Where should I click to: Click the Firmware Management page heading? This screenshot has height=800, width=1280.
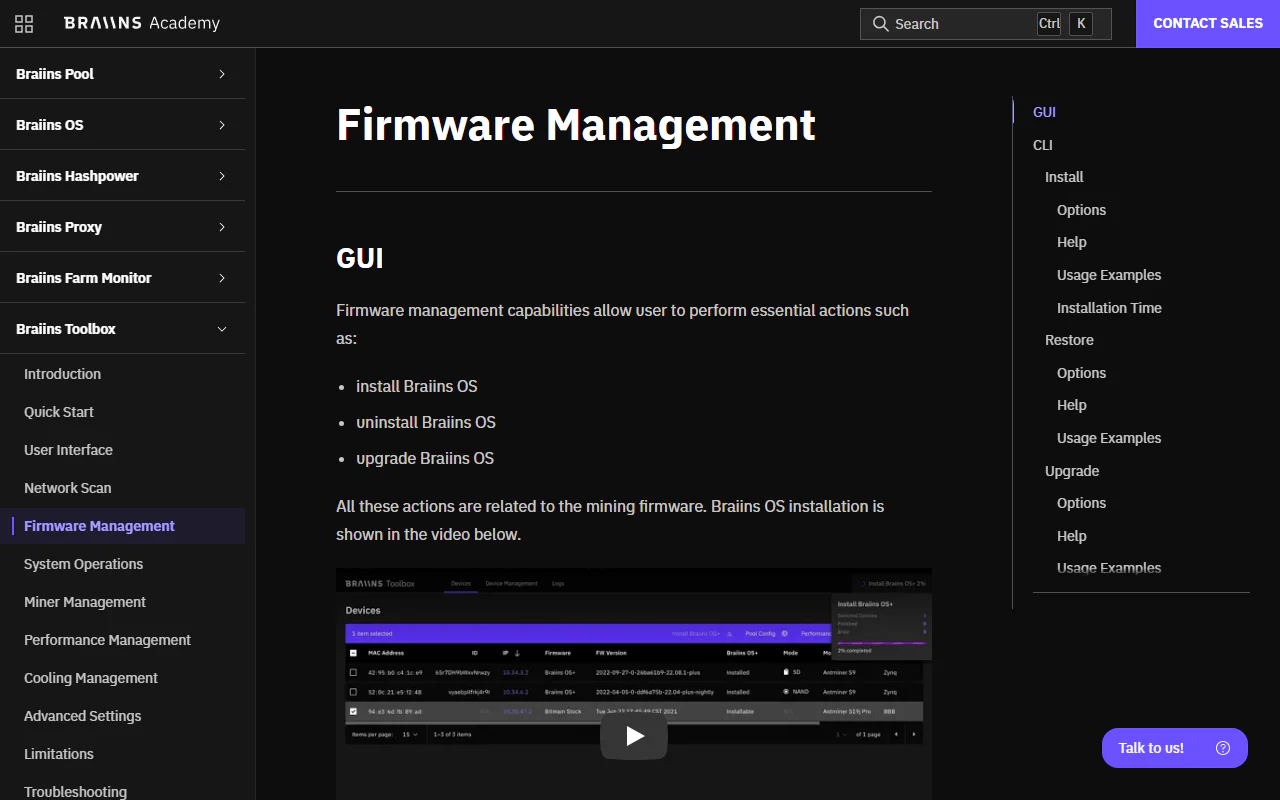point(576,125)
